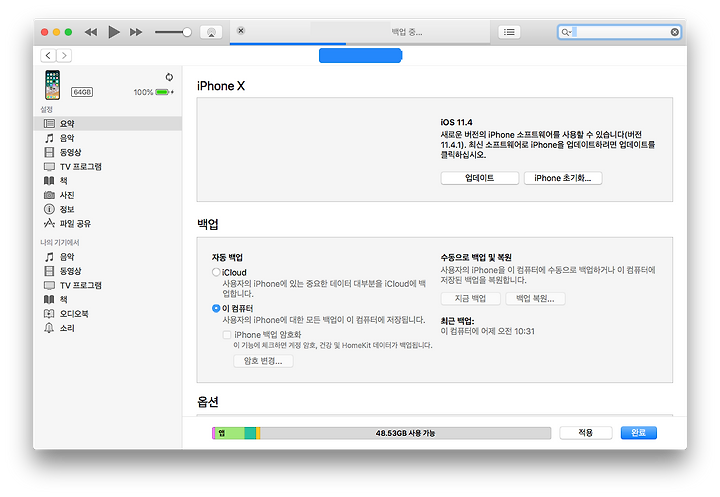720x497 pixels.
Task: Click the 적용 button
Action: tap(585, 433)
